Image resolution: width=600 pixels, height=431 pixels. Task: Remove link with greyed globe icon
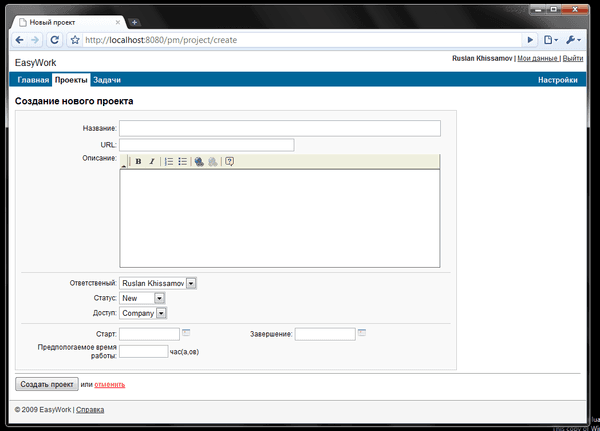coord(213,162)
